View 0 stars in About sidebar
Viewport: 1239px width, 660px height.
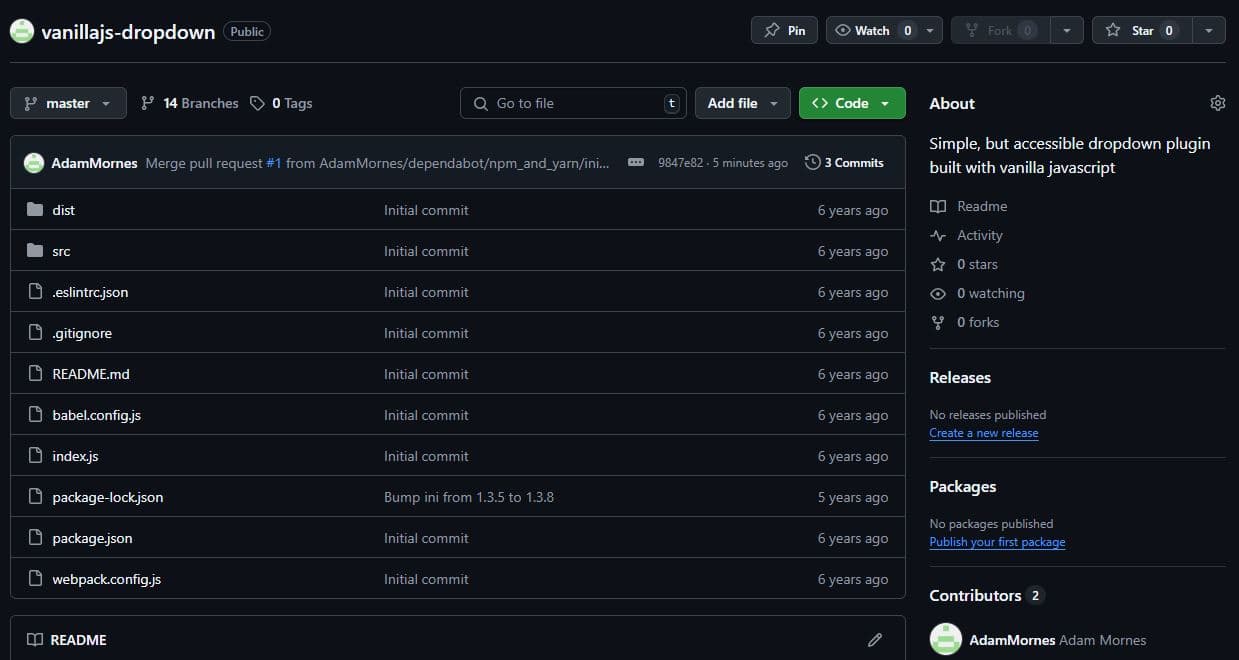[964, 264]
